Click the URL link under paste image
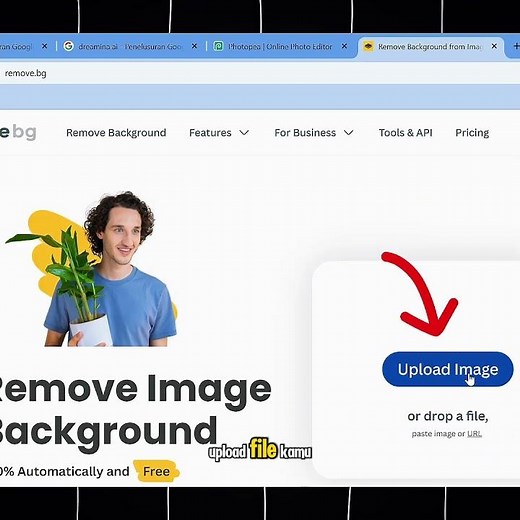Screen dimensions: 520x520 (x=474, y=434)
